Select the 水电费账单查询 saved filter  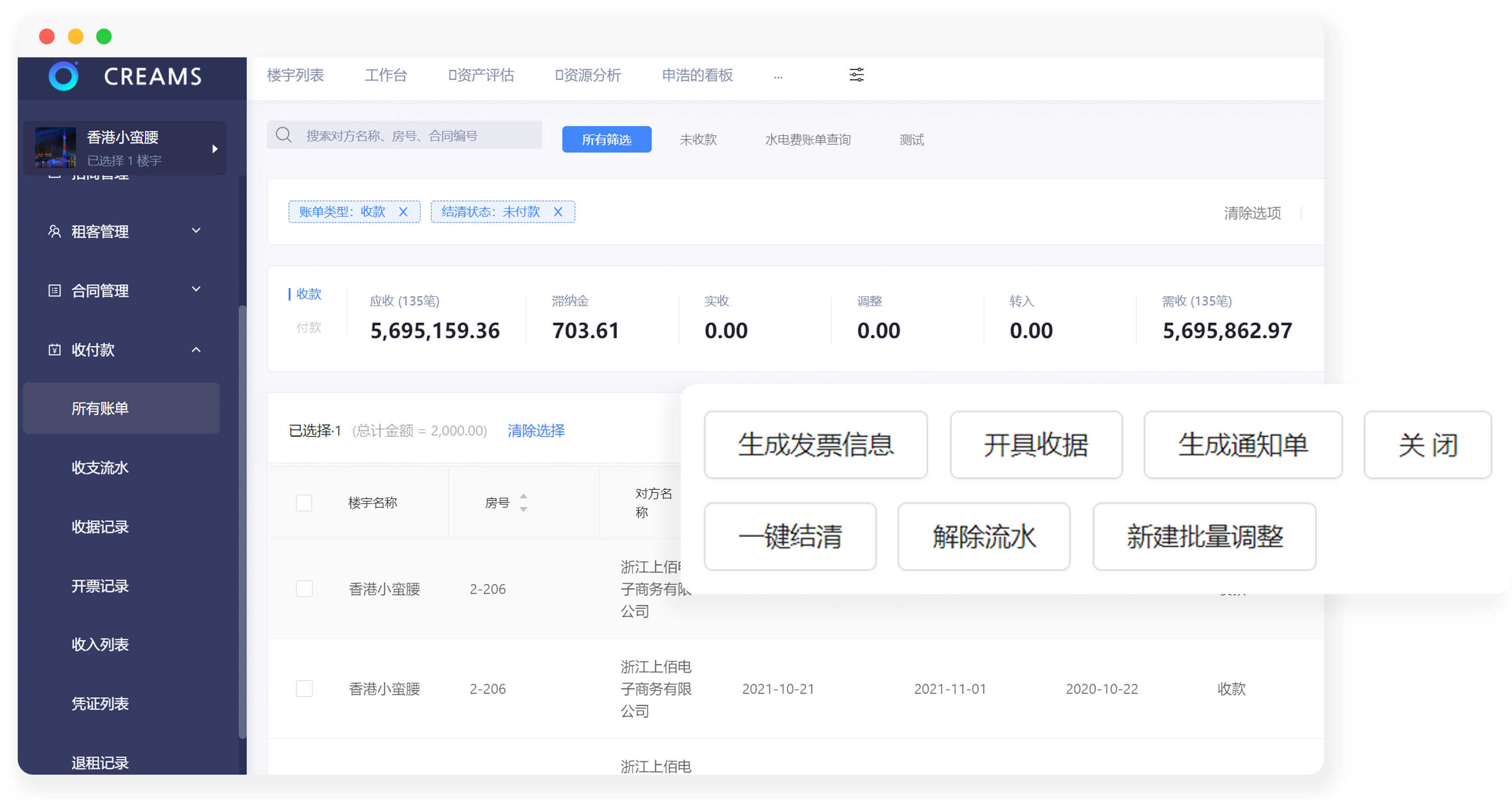pyautogui.click(x=807, y=140)
